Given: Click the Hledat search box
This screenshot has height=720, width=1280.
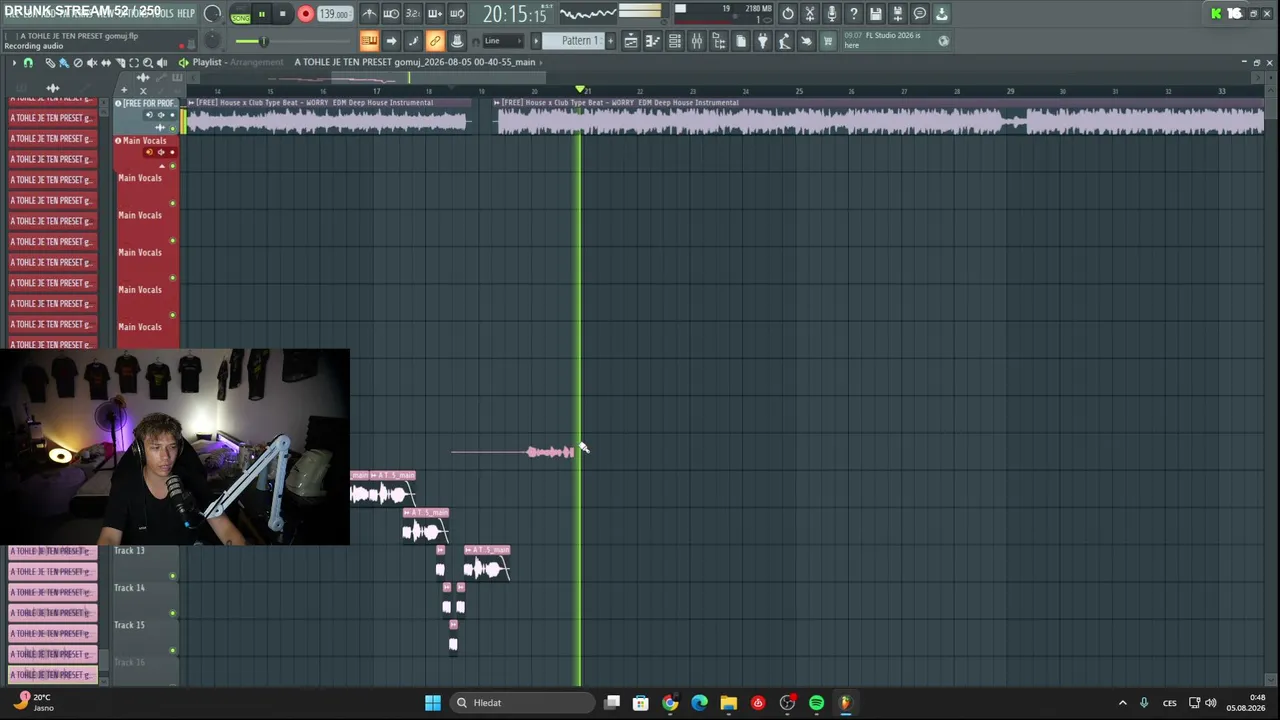Looking at the screenshot, I should point(522,703).
